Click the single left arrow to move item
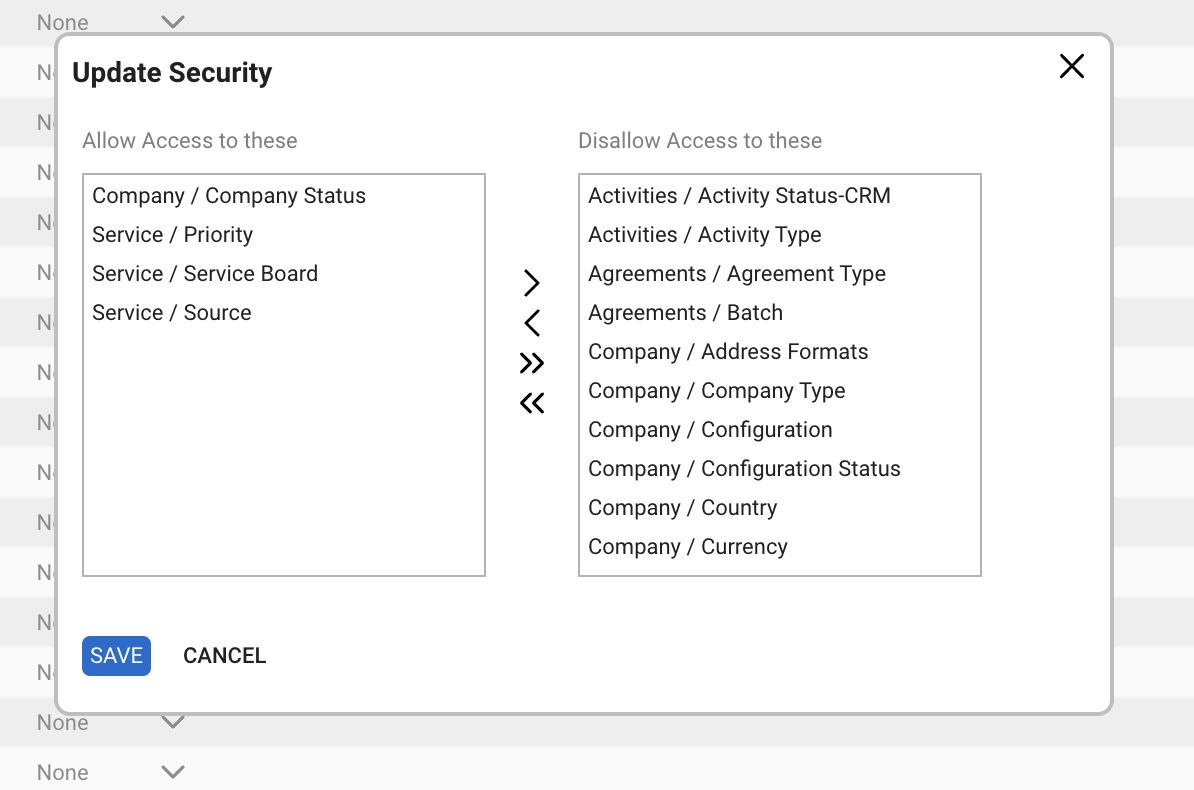This screenshot has width=1194, height=790. click(x=531, y=323)
